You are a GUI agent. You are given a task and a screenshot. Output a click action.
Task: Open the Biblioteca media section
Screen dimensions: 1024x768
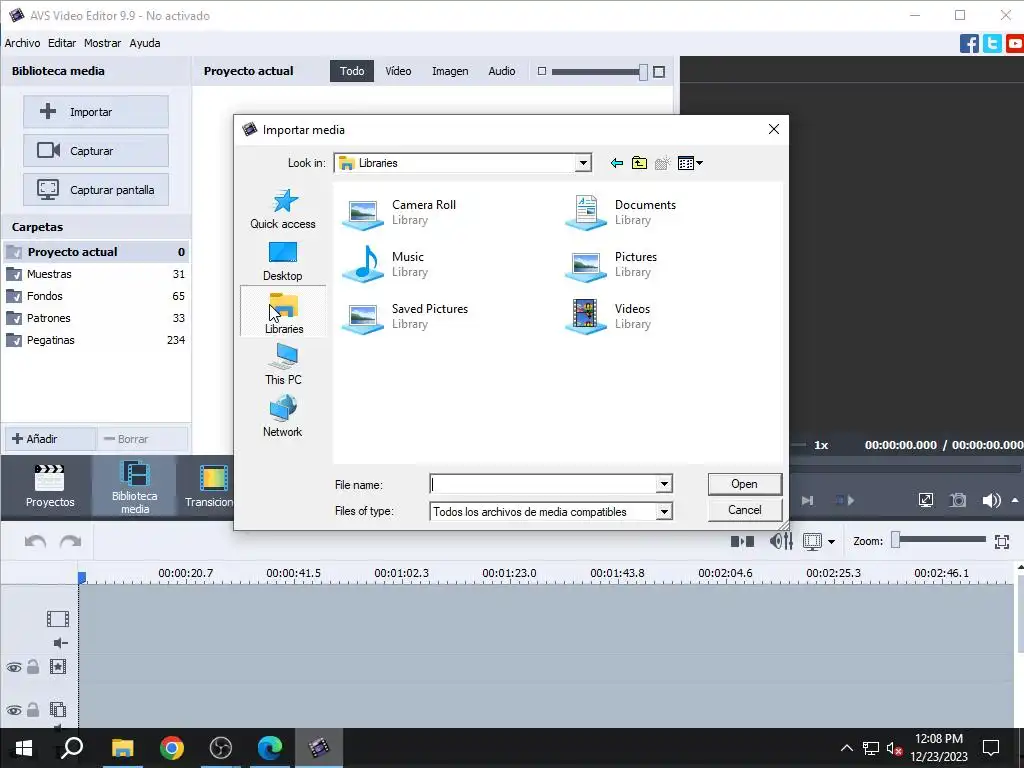[x=135, y=487]
